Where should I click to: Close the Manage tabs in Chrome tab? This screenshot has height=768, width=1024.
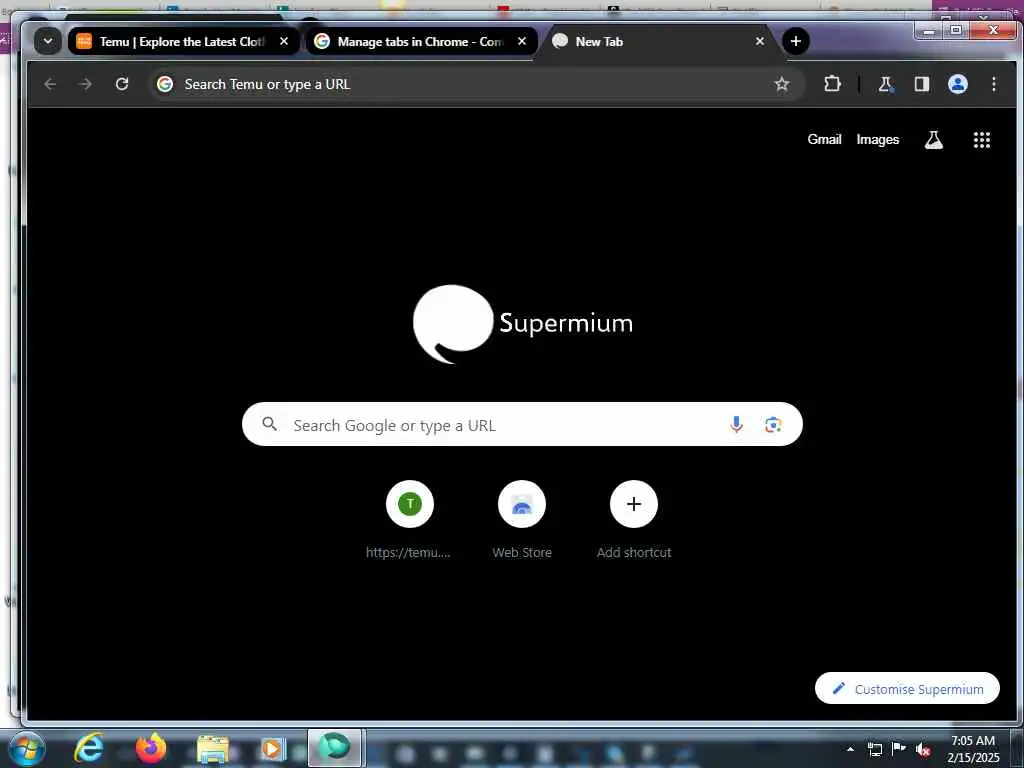tap(522, 41)
